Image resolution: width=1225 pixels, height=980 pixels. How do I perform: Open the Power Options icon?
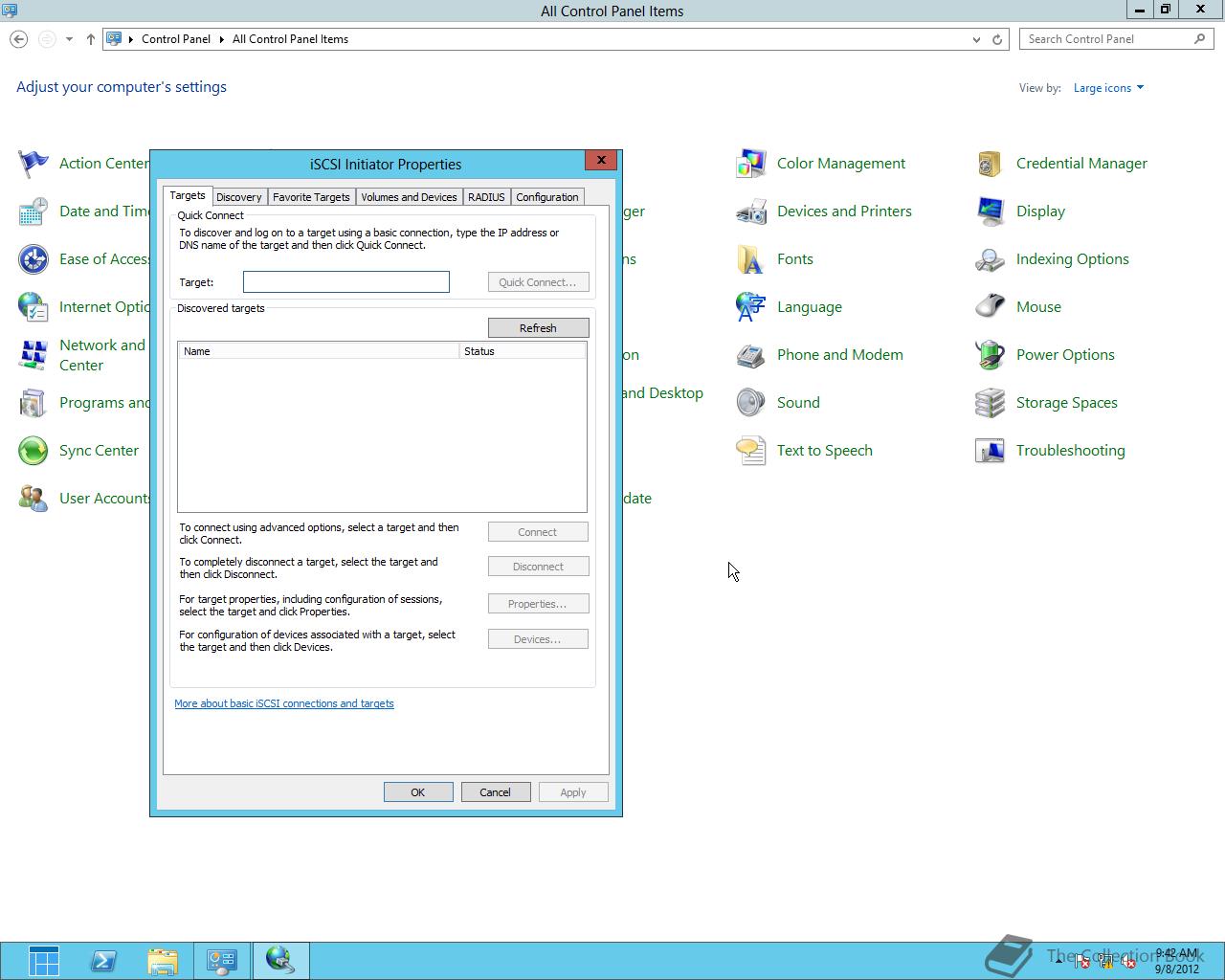[991, 355]
